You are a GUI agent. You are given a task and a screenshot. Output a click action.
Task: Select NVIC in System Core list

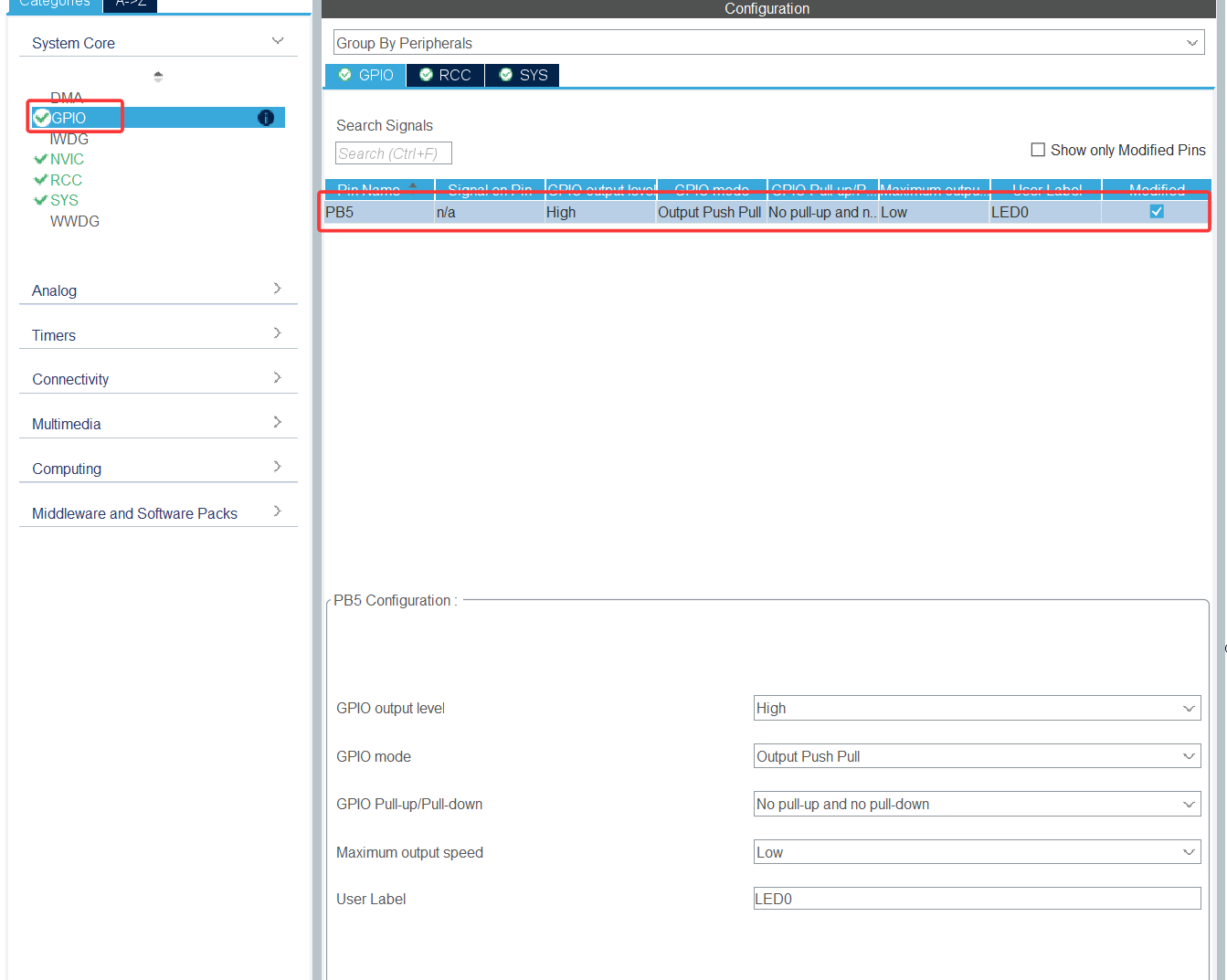[67, 159]
